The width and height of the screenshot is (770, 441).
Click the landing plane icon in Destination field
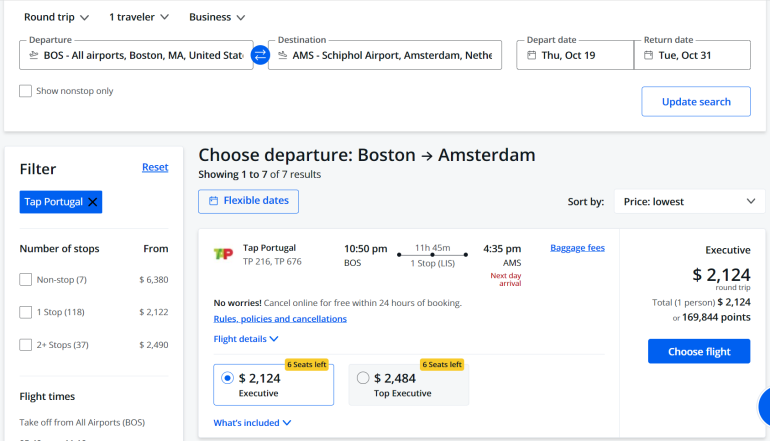pos(283,56)
